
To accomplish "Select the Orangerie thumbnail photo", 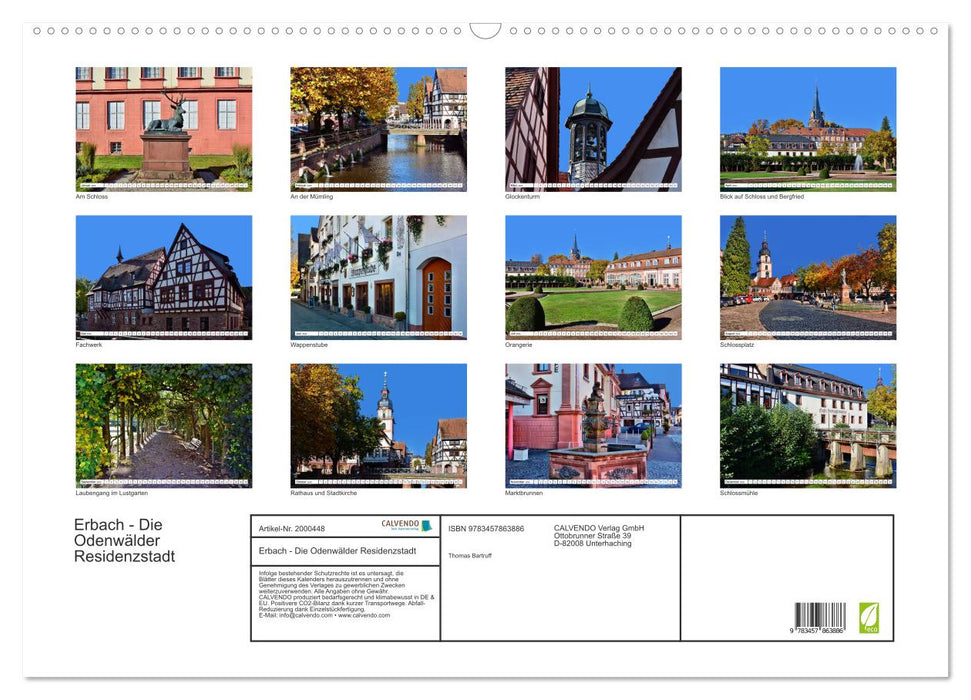I will point(592,277).
